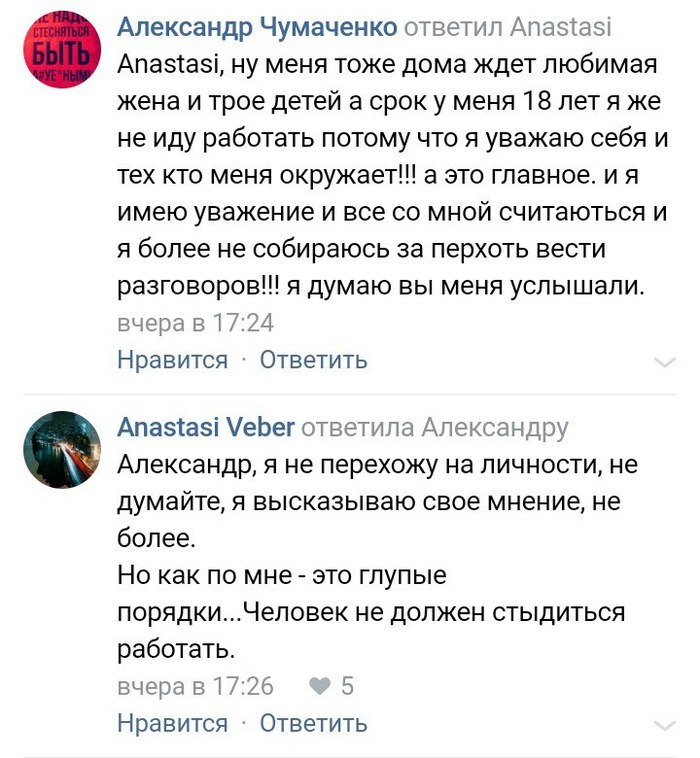This screenshot has width=700, height=758.
Task: Open the Anastasi Veber author name link
Action: pyautogui.click(x=205, y=428)
